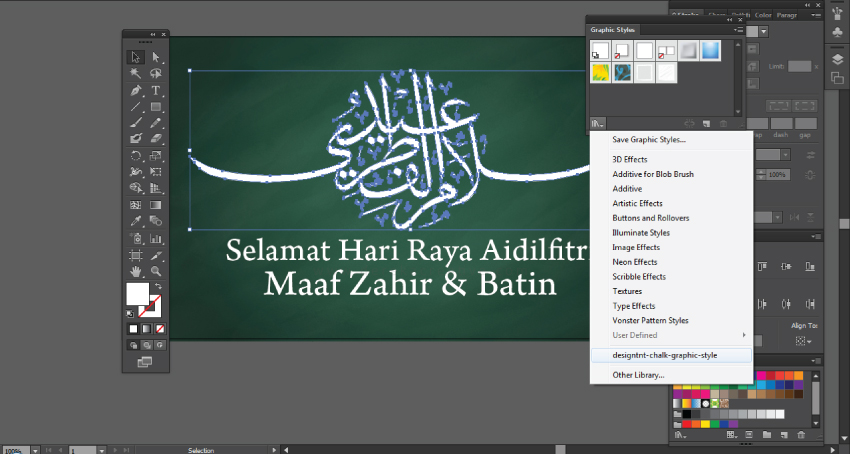850x454 pixels.
Task: Swap fill and stroke colors
Action: click(158, 287)
